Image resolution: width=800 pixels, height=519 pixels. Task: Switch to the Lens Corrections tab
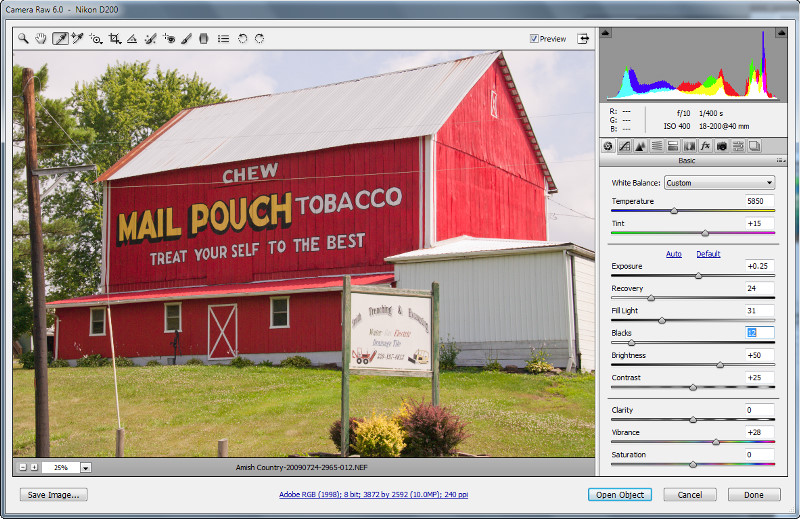tap(689, 146)
